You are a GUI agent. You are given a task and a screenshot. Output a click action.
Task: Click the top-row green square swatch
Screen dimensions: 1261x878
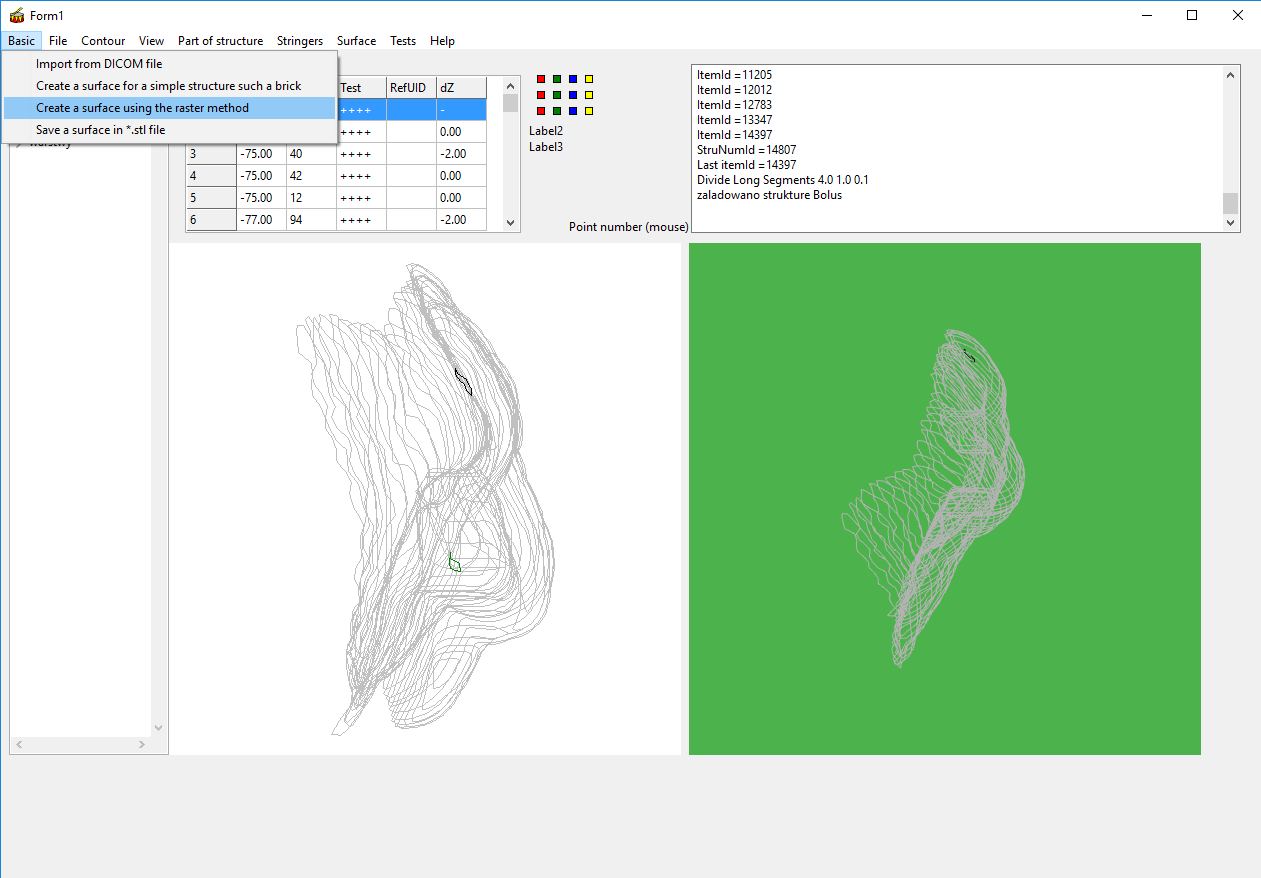coord(557,79)
